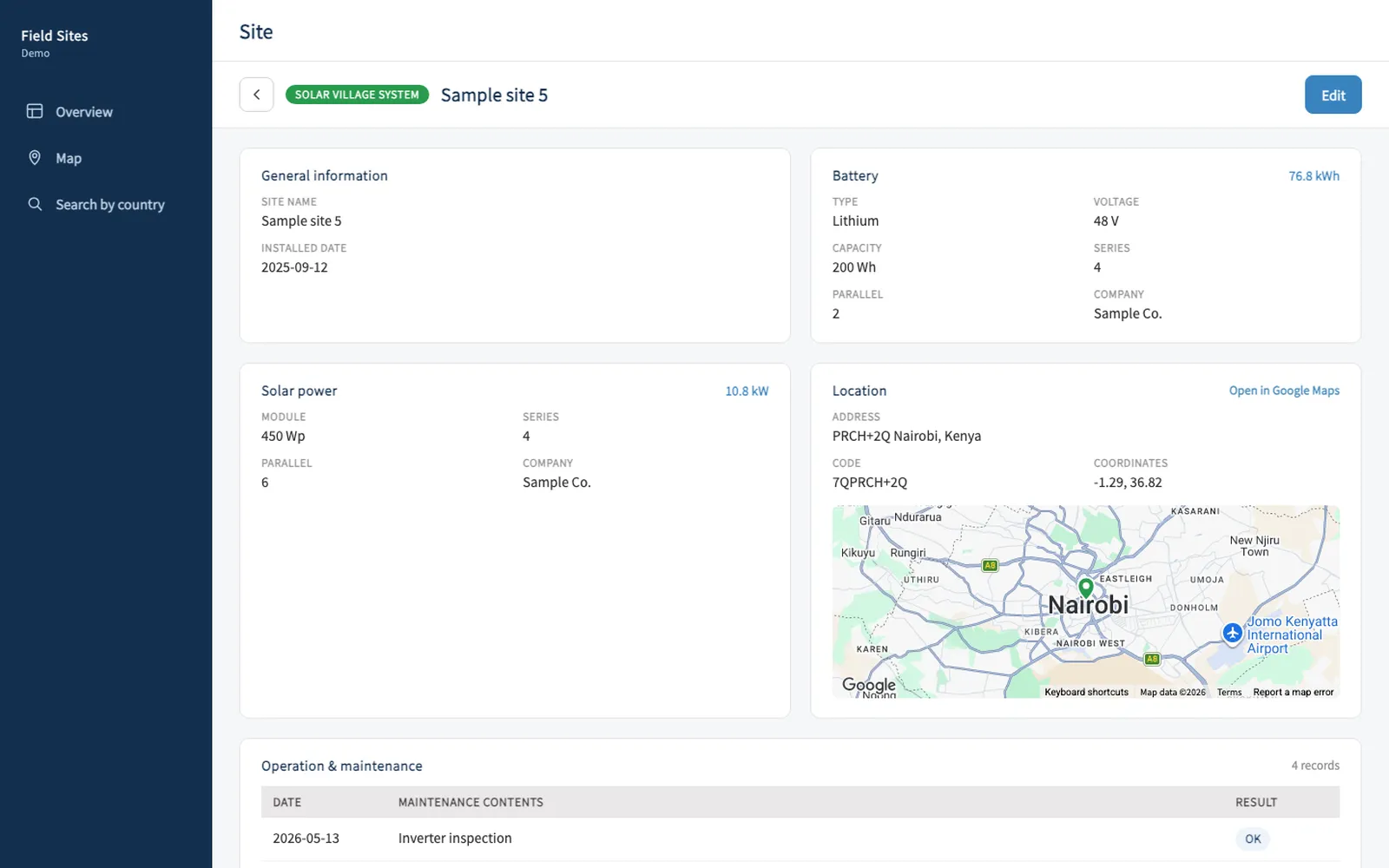Viewport: 1389px width, 868px height.
Task: Click the Overview table icon in the sidebar
Action: coord(35,111)
